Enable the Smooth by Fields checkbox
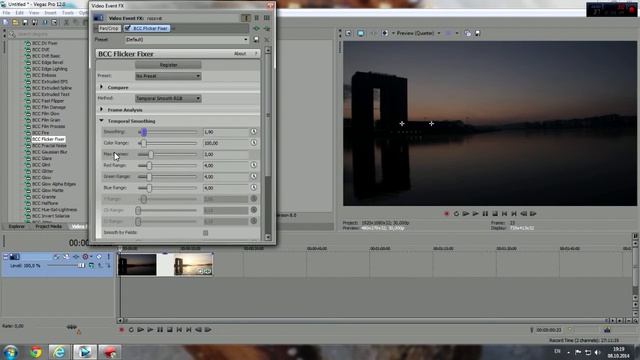The width and height of the screenshot is (640, 360). pyautogui.click(x=205, y=233)
